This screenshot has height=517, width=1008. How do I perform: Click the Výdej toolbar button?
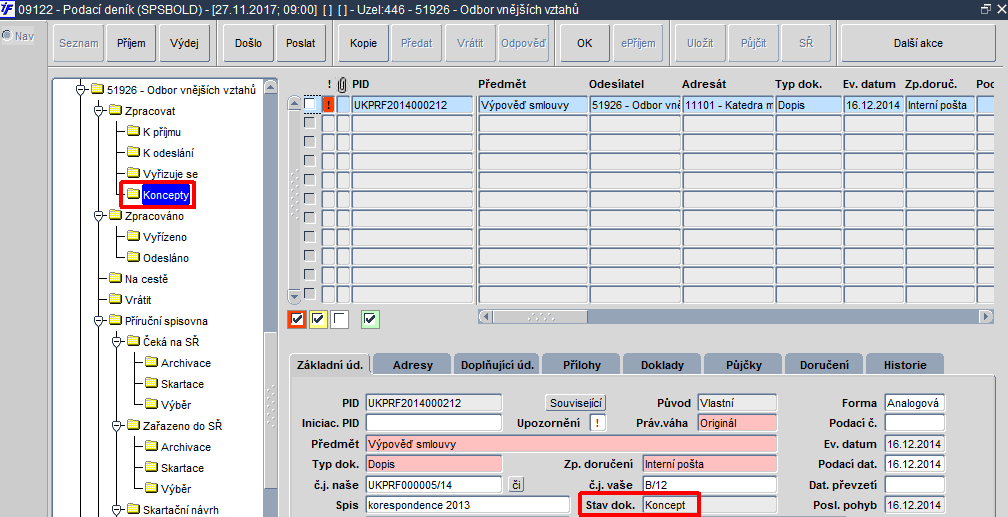pos(184,43)
